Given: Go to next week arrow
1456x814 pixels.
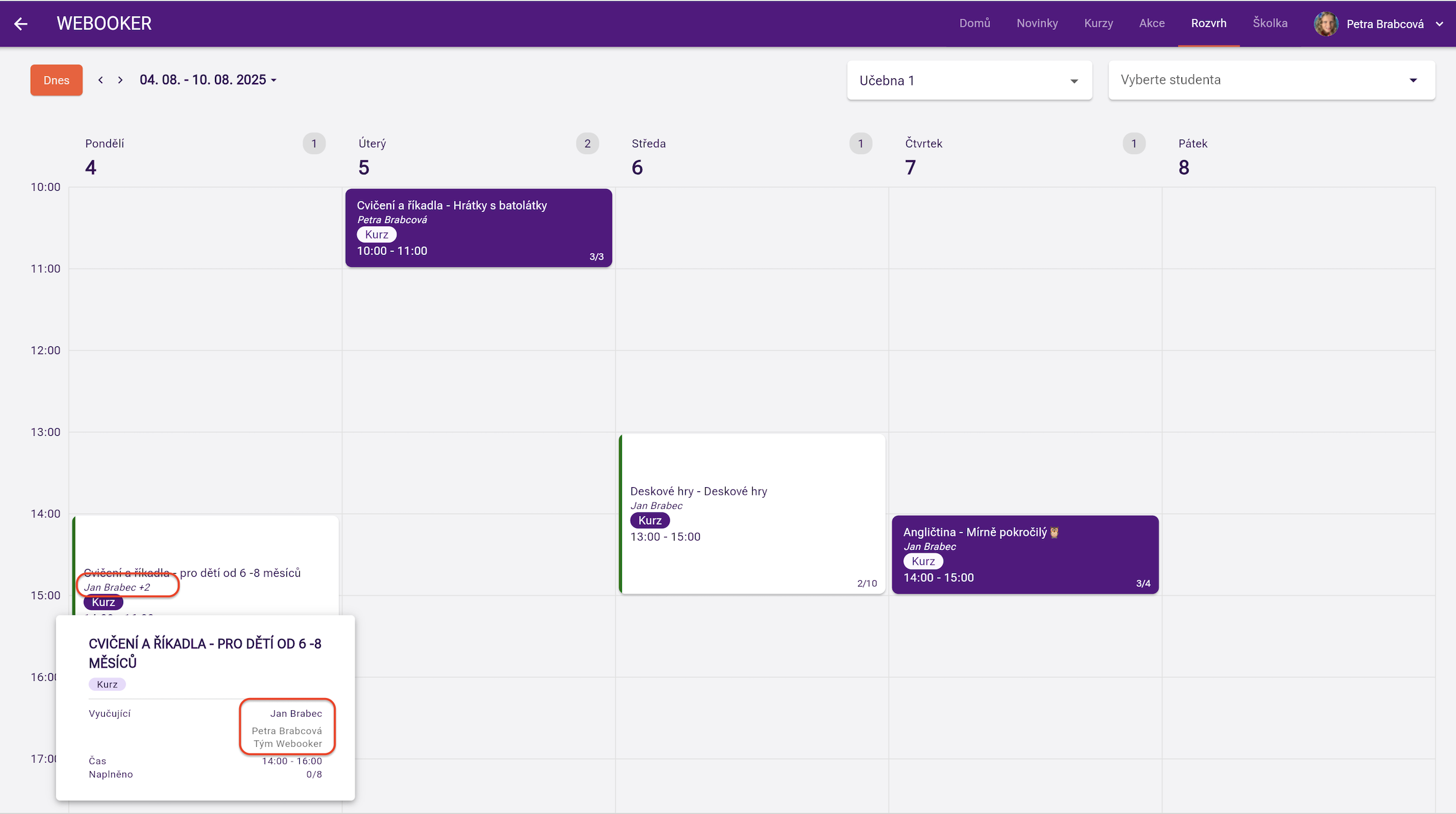Looking at the screenshot, I should pos(120,80).
